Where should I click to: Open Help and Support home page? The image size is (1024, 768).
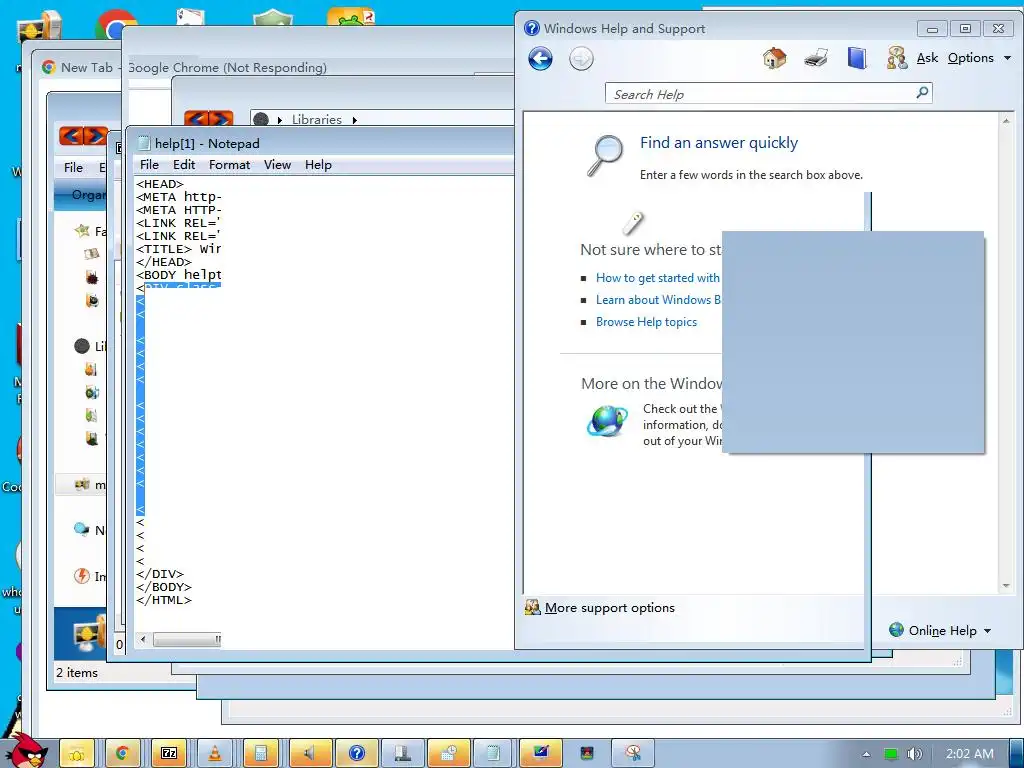coord(775,58)
